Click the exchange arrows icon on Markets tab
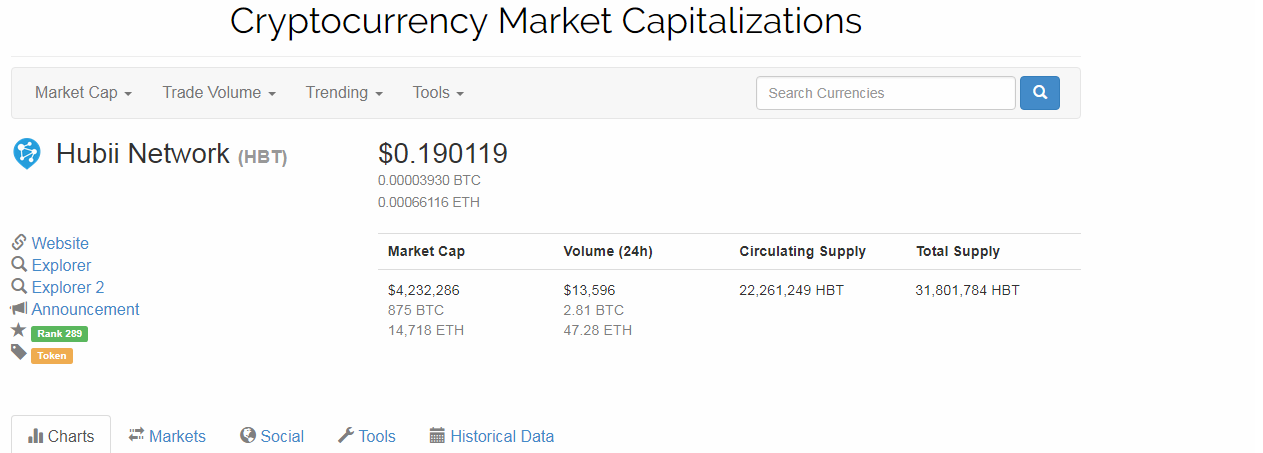Screen dimensions: 1263x453 pos(137,435)
